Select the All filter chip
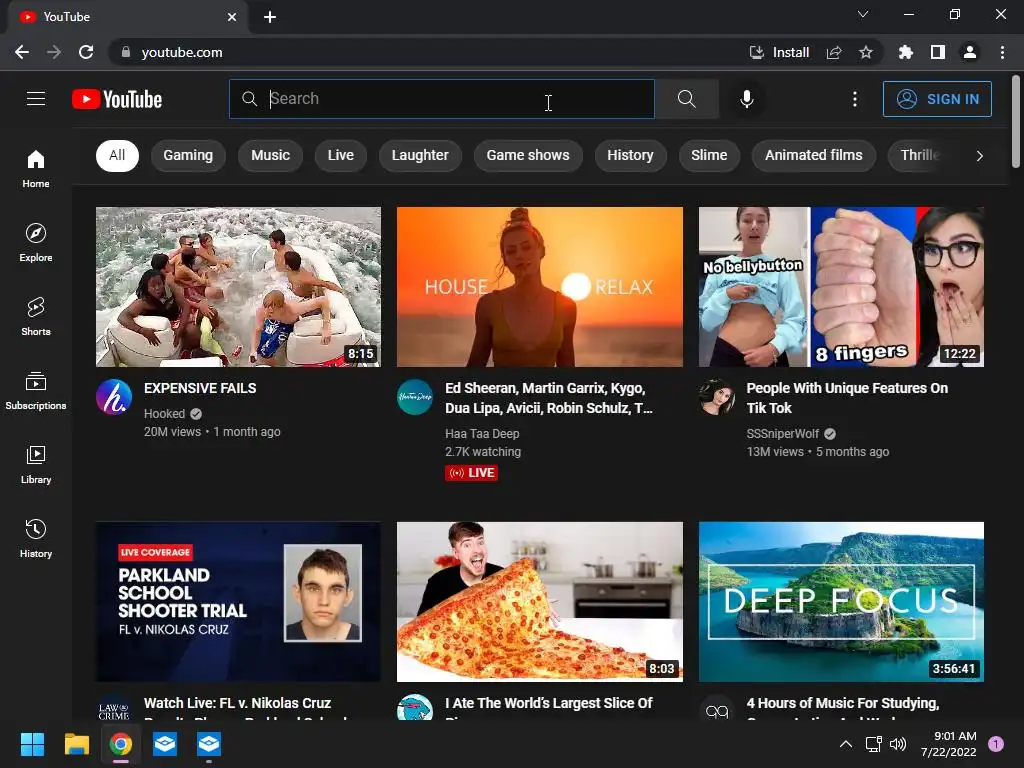This screenshot has width=1024, height=768. pos(117,155)
